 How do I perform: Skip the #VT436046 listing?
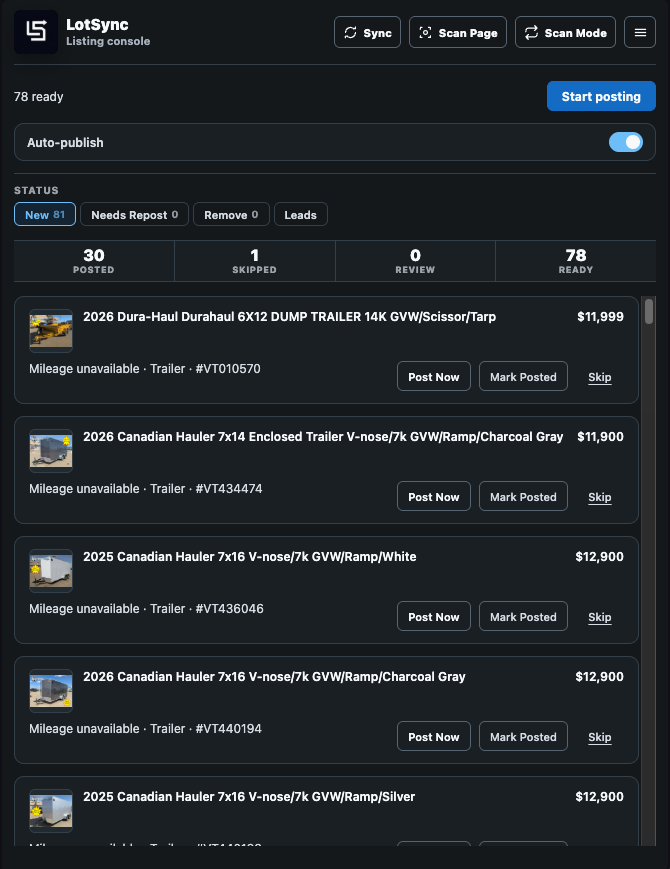point(600,617)
